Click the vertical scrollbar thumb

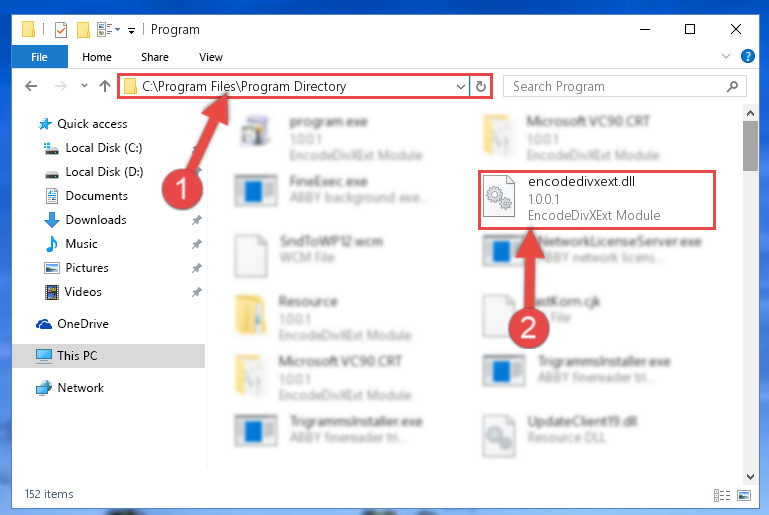point(750,146)
